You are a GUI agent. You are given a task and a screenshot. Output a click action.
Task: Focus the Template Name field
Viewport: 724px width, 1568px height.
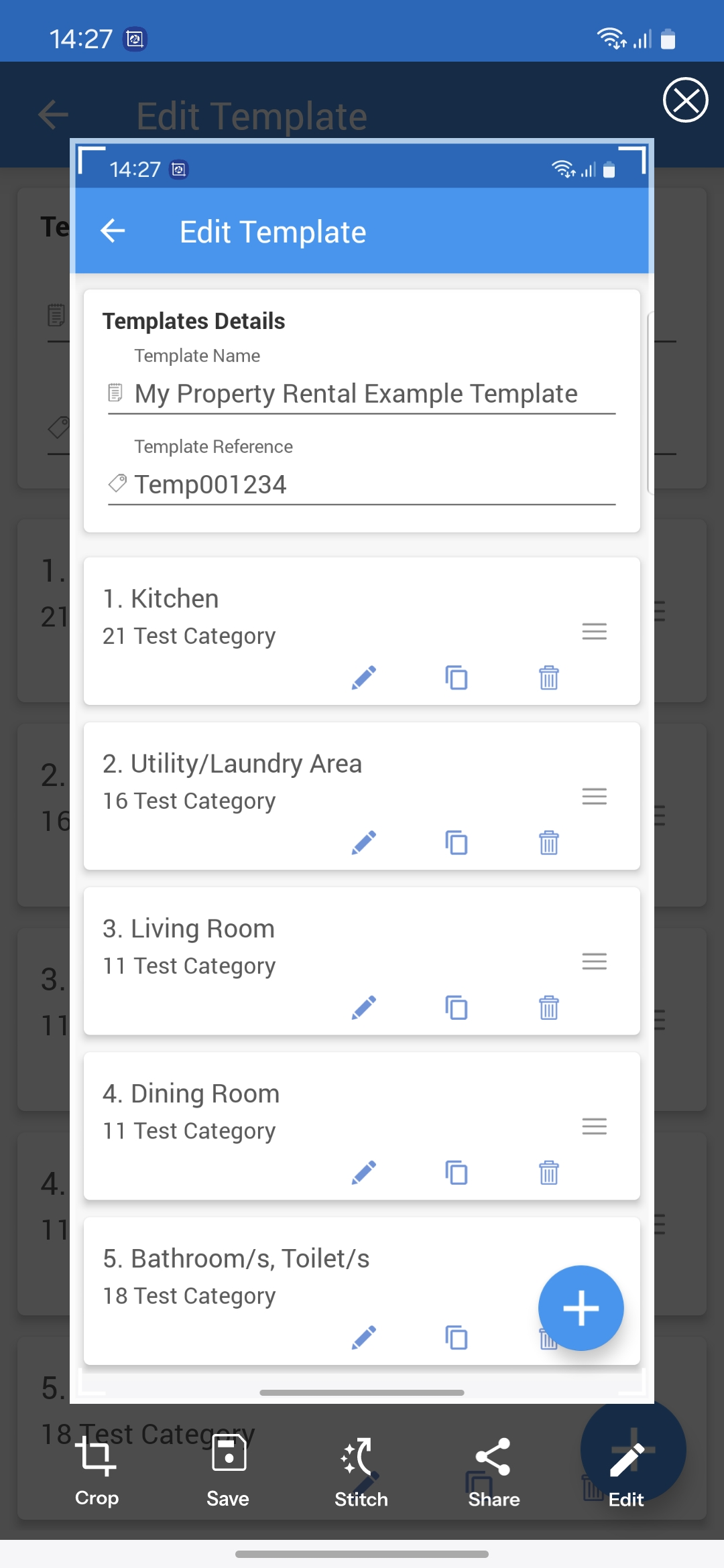pyautogui.click(x=362, y=394)
